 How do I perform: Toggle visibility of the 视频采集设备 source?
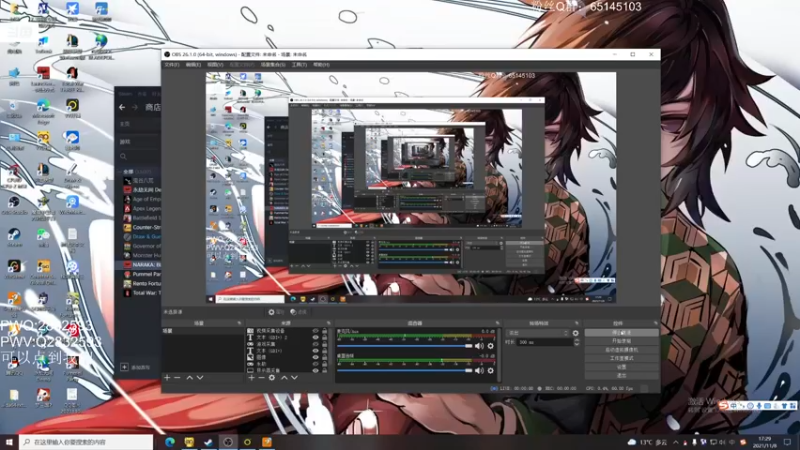[x=315, y=331]
